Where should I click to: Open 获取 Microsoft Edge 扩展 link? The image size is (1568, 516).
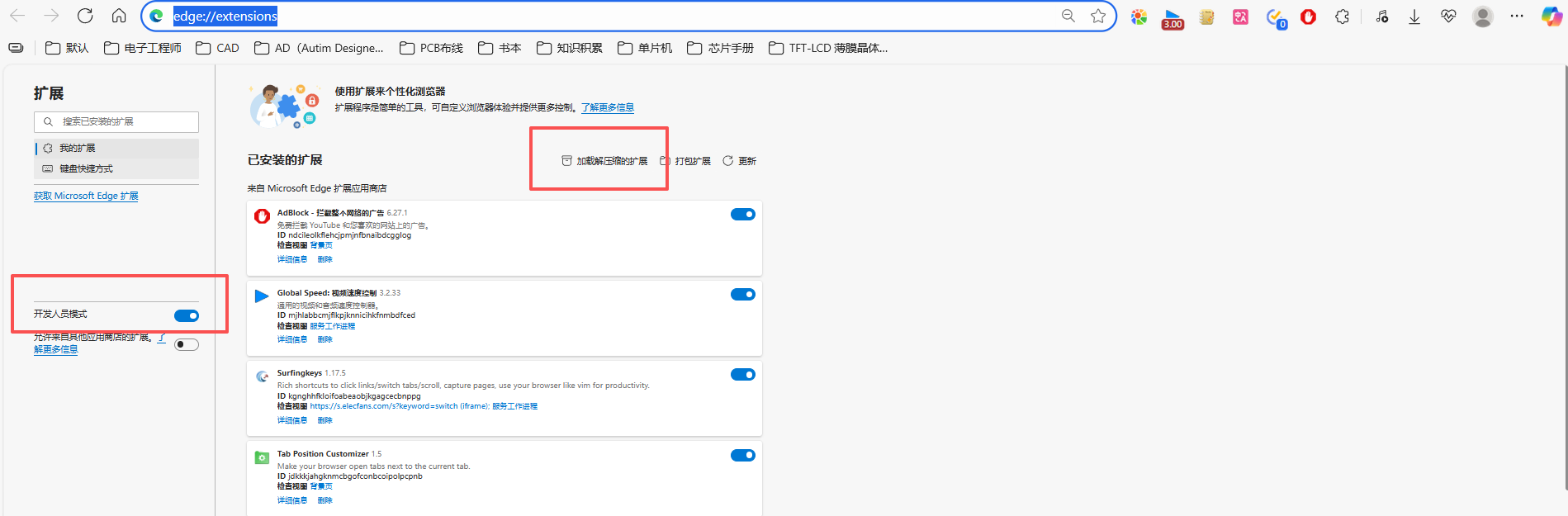pyautogui.click(x=86, y=196)
